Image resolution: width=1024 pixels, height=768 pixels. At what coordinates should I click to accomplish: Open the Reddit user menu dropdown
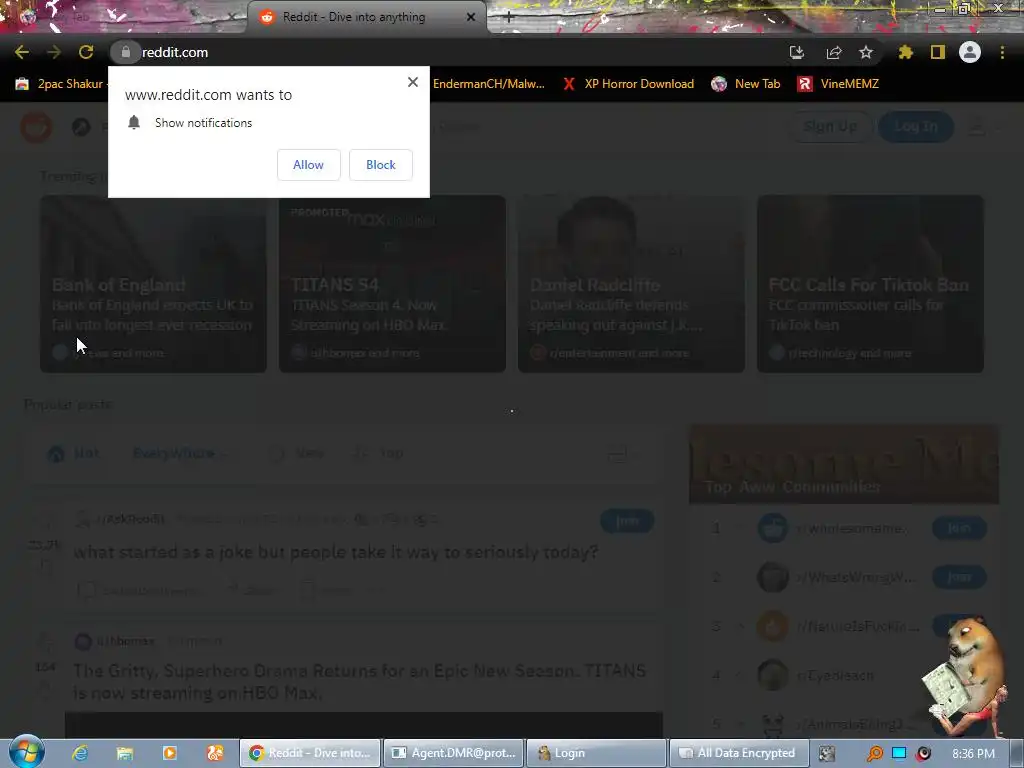click(984, 127)
